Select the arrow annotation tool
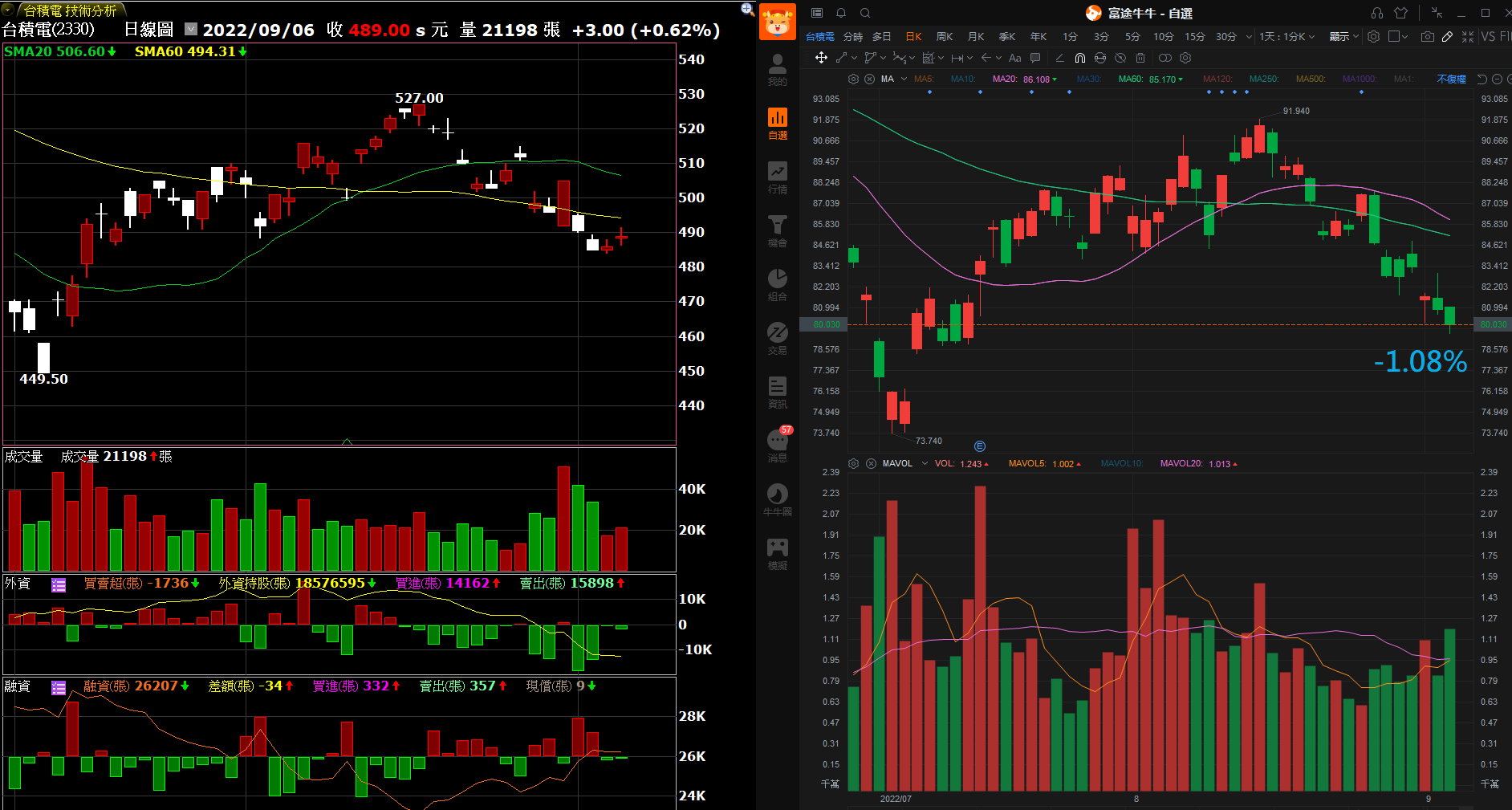 (986, 58)
